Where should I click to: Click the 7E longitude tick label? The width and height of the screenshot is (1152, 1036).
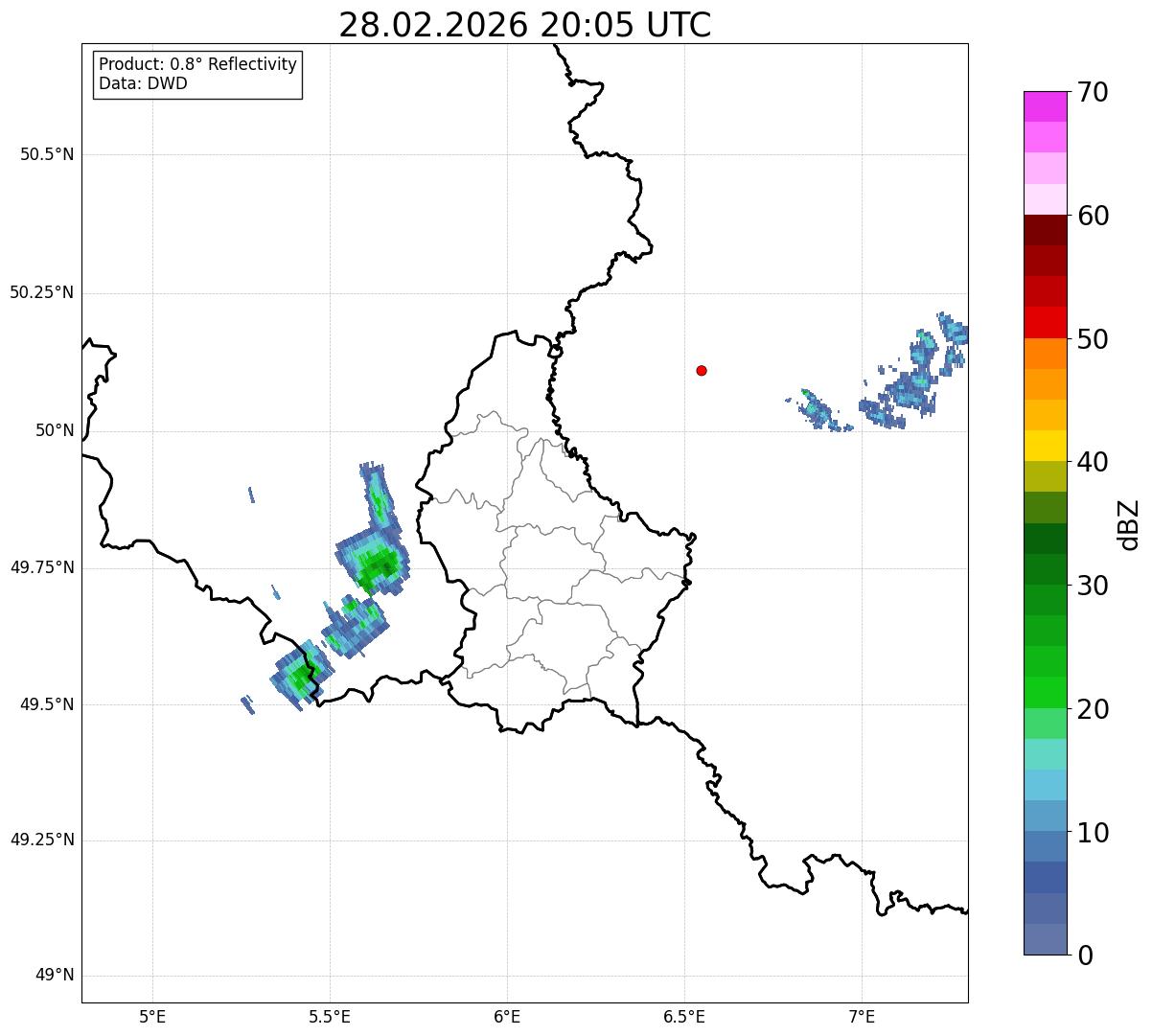coord(862,1016)
